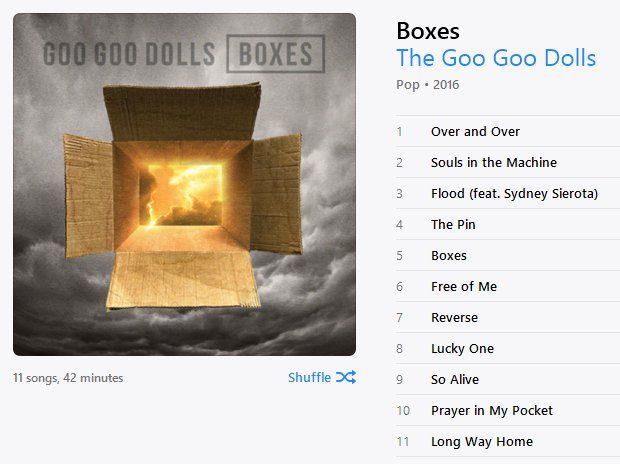Click the Reverse track row
This screenshot has height=464, width=620.
click(508, 317)
